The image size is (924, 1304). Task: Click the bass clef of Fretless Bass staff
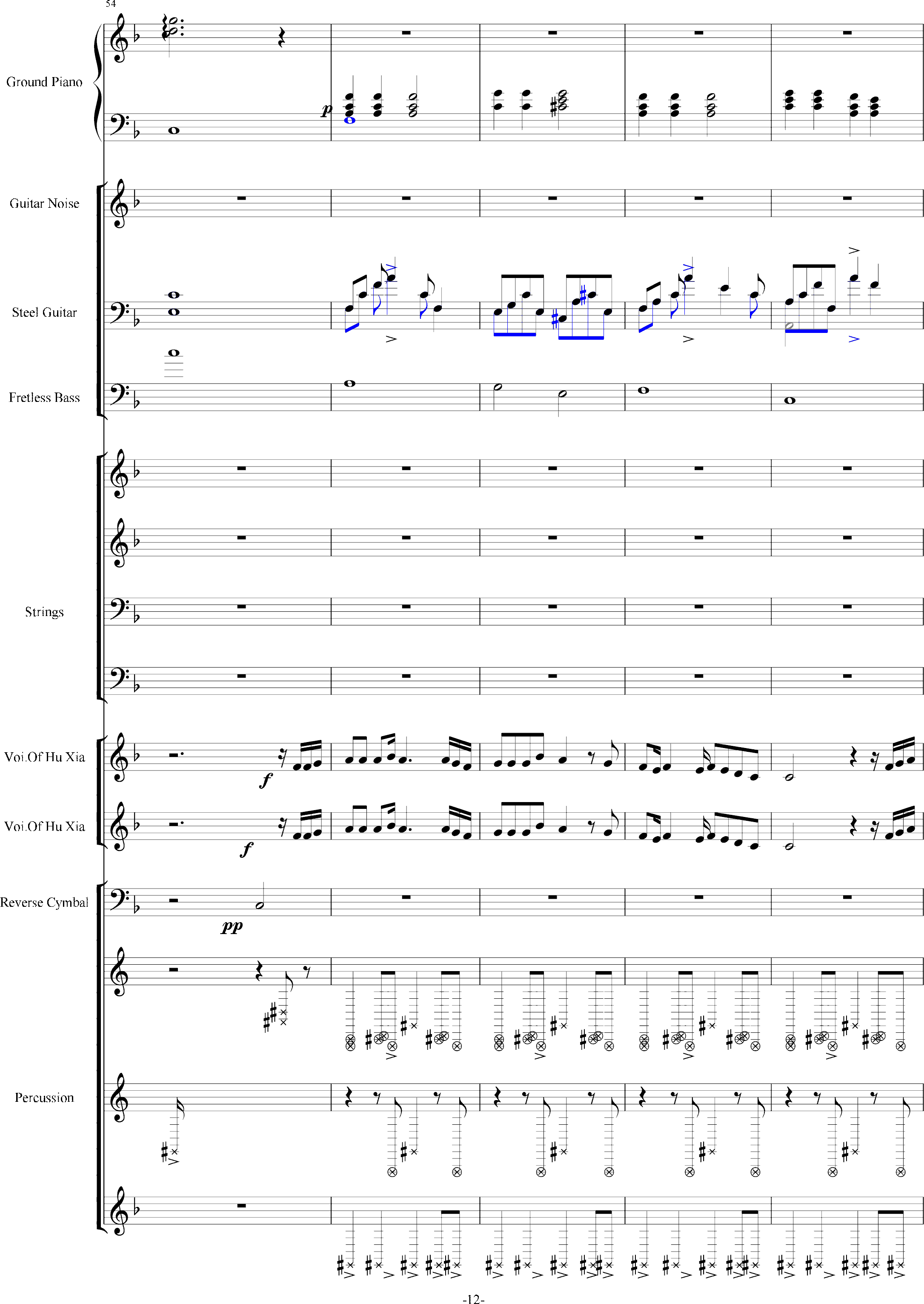point(119,395)
